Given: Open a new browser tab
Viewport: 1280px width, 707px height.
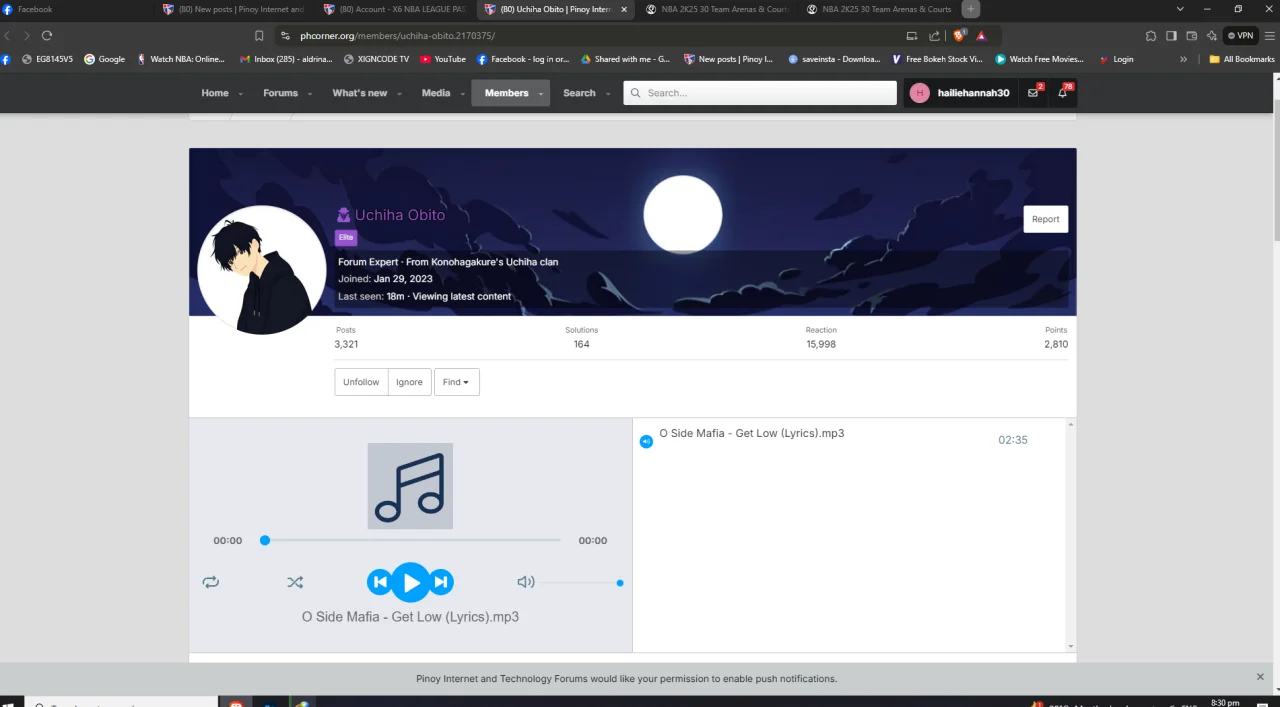Looking at the screenshot, I should pos(970,9).
